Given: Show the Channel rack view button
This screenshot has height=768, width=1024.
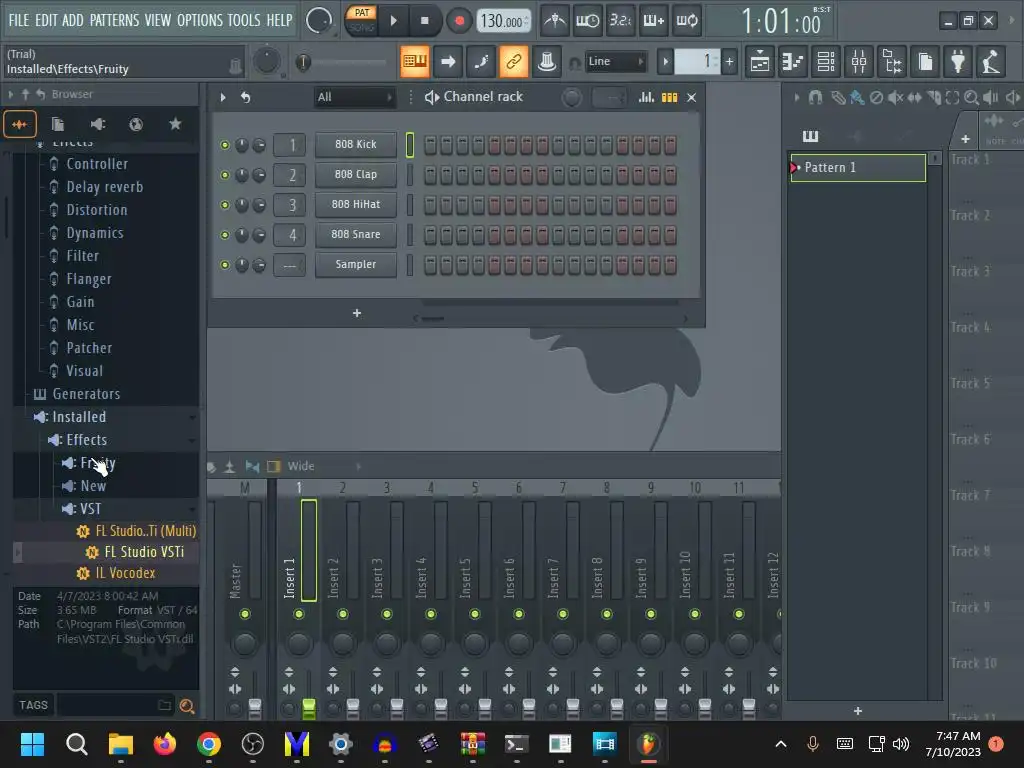Looking at the screenshot, I should [x=826, y=62].
